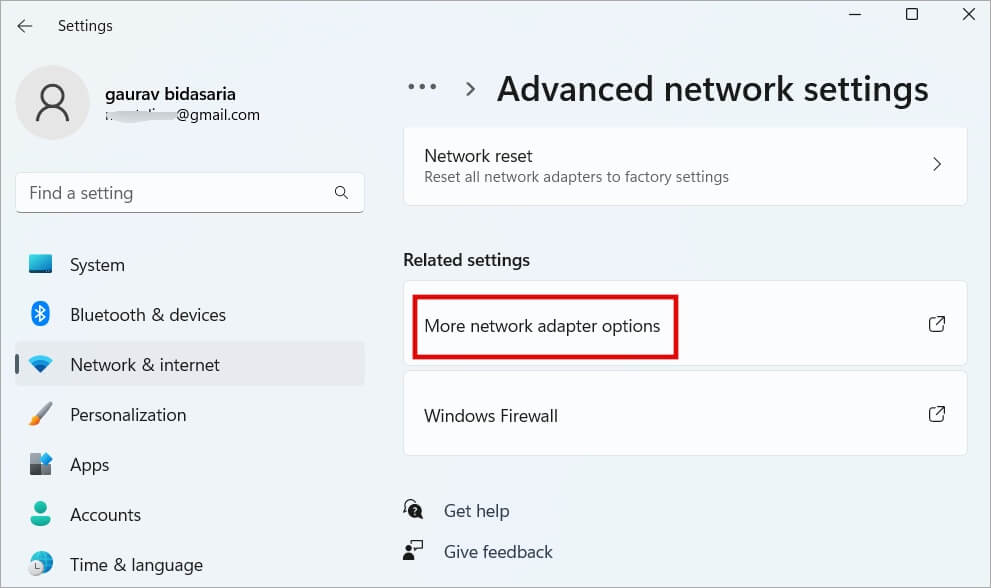Open Accounts settings category
This screenshot has height=588, width=991.
click(190, 515)
